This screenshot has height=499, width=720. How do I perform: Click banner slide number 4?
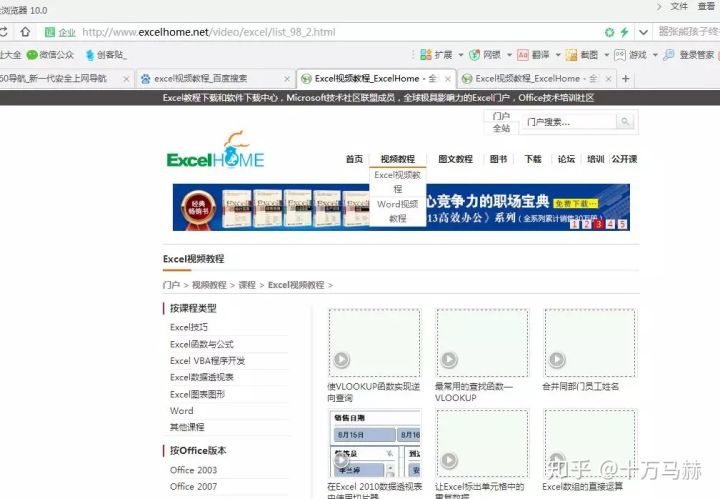(610, 224)
